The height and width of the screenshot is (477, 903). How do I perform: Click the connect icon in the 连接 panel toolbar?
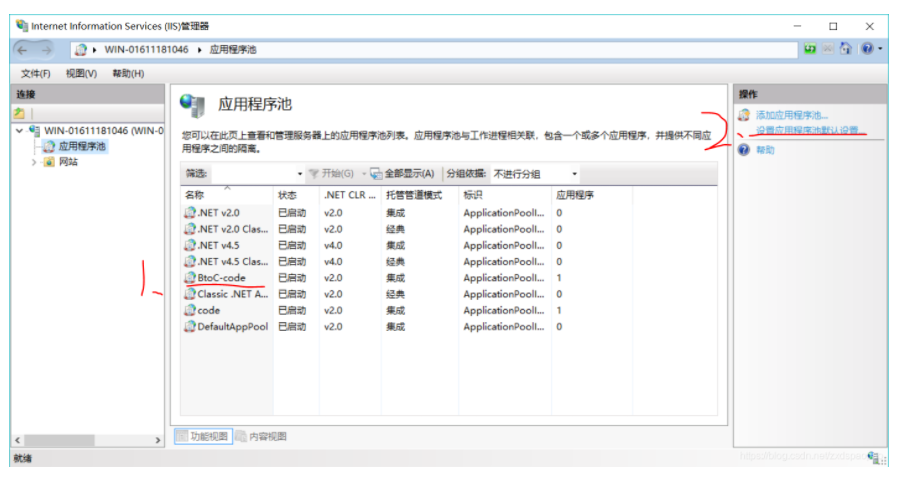tap(19, 113)
